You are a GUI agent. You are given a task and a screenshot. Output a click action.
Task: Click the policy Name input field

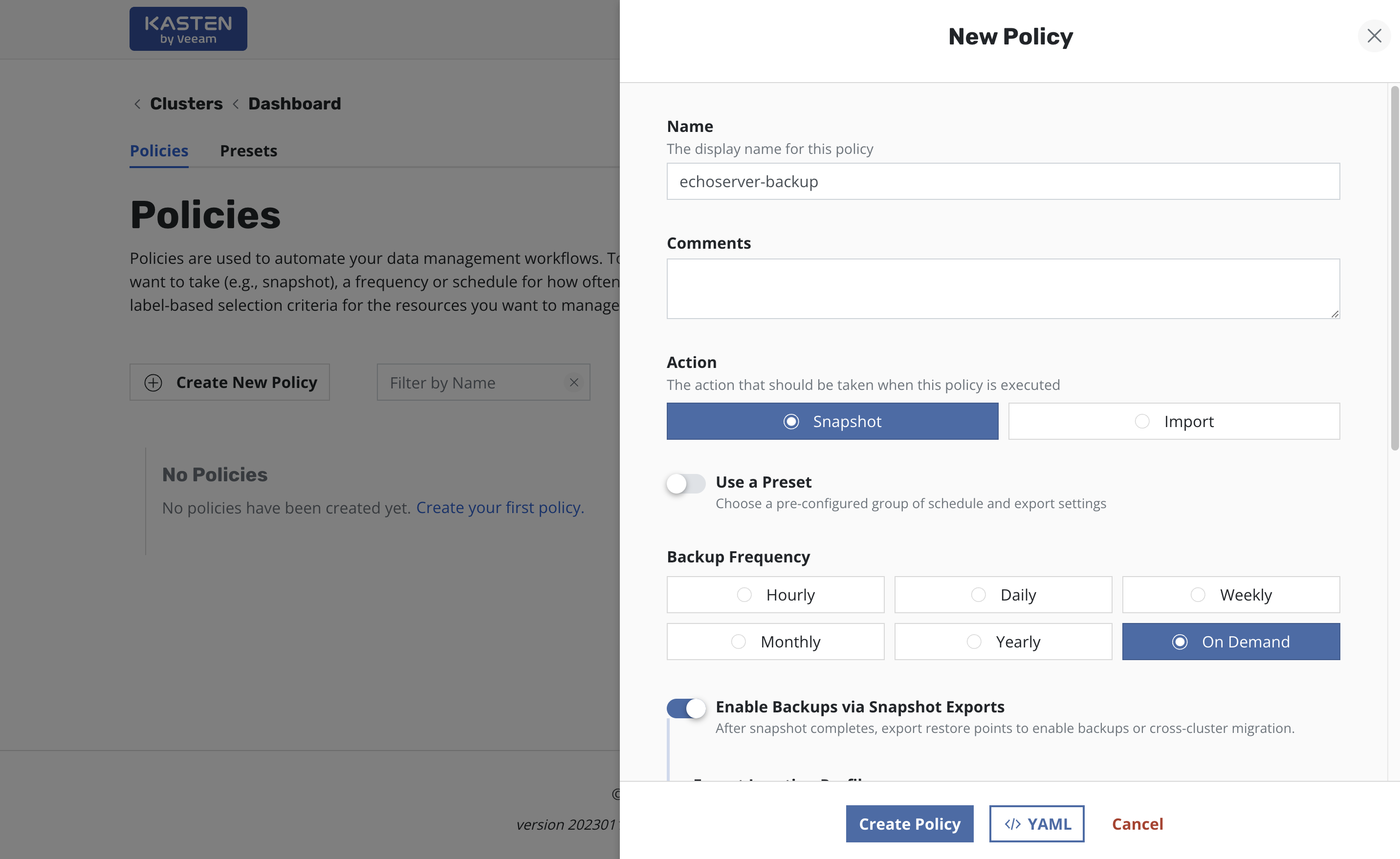click(x=1003, y=181)
